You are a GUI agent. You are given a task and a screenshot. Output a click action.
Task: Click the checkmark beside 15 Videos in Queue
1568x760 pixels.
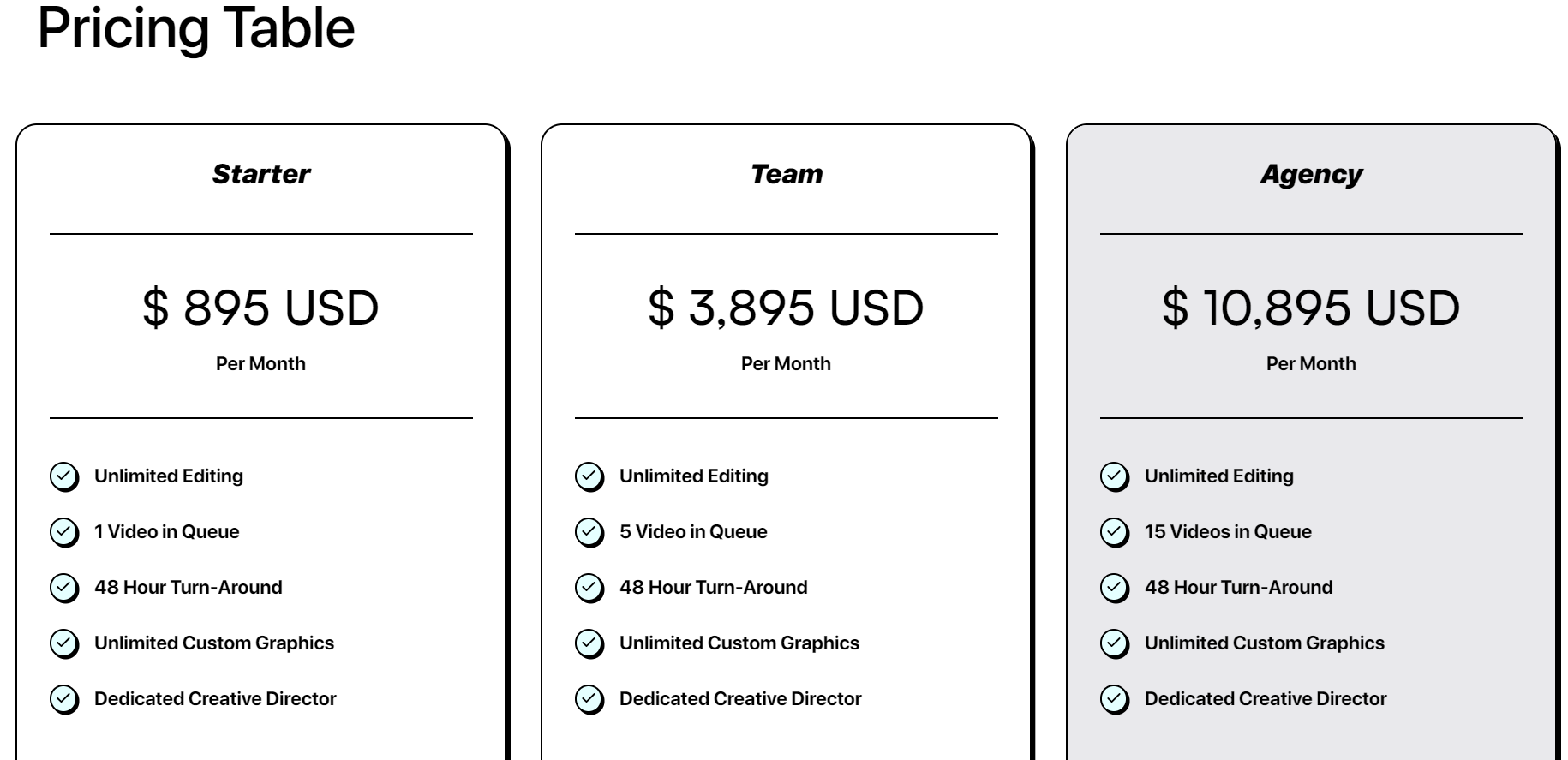coord(1115,533)
